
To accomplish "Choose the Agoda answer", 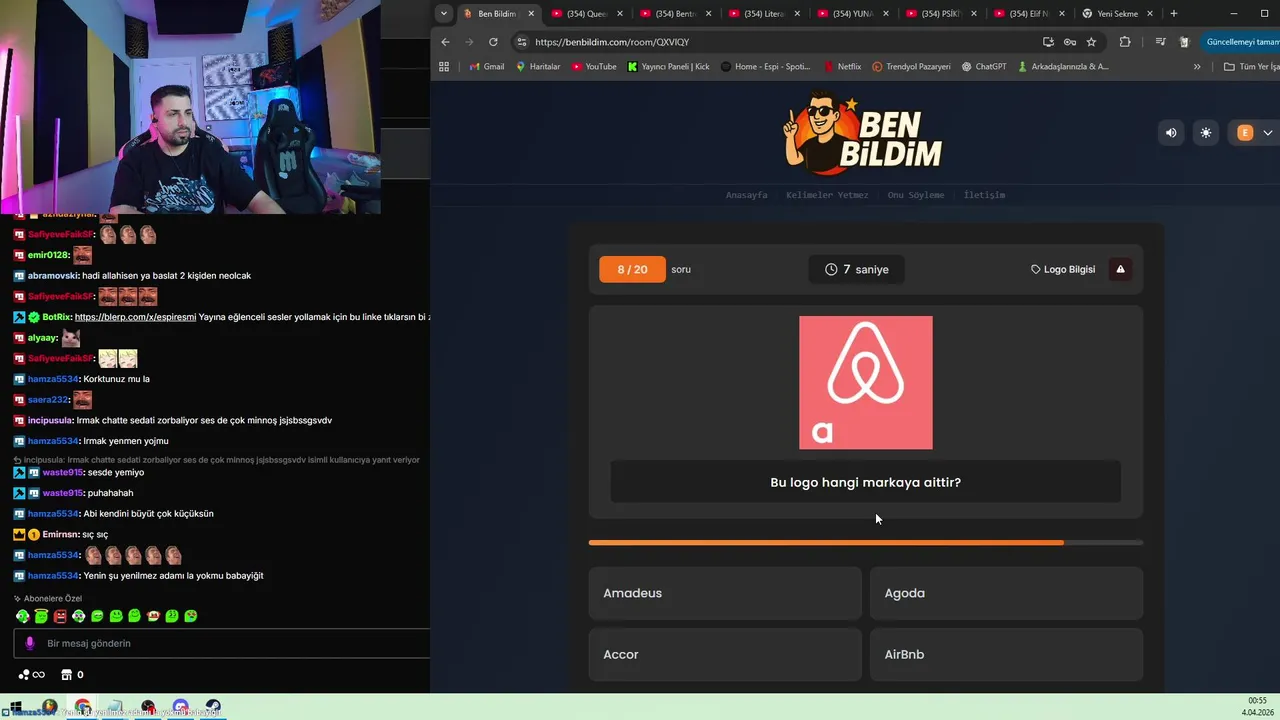I will click(1006, 593).
